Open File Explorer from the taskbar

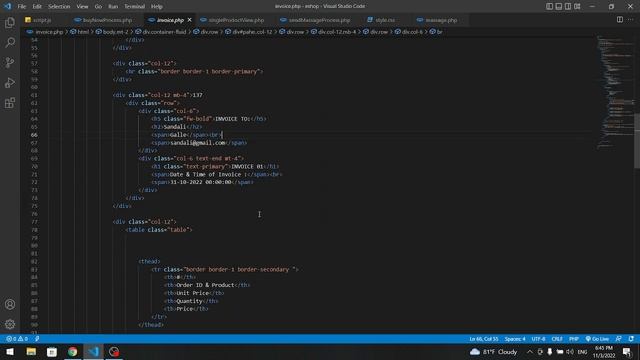[x=31, y=352]
